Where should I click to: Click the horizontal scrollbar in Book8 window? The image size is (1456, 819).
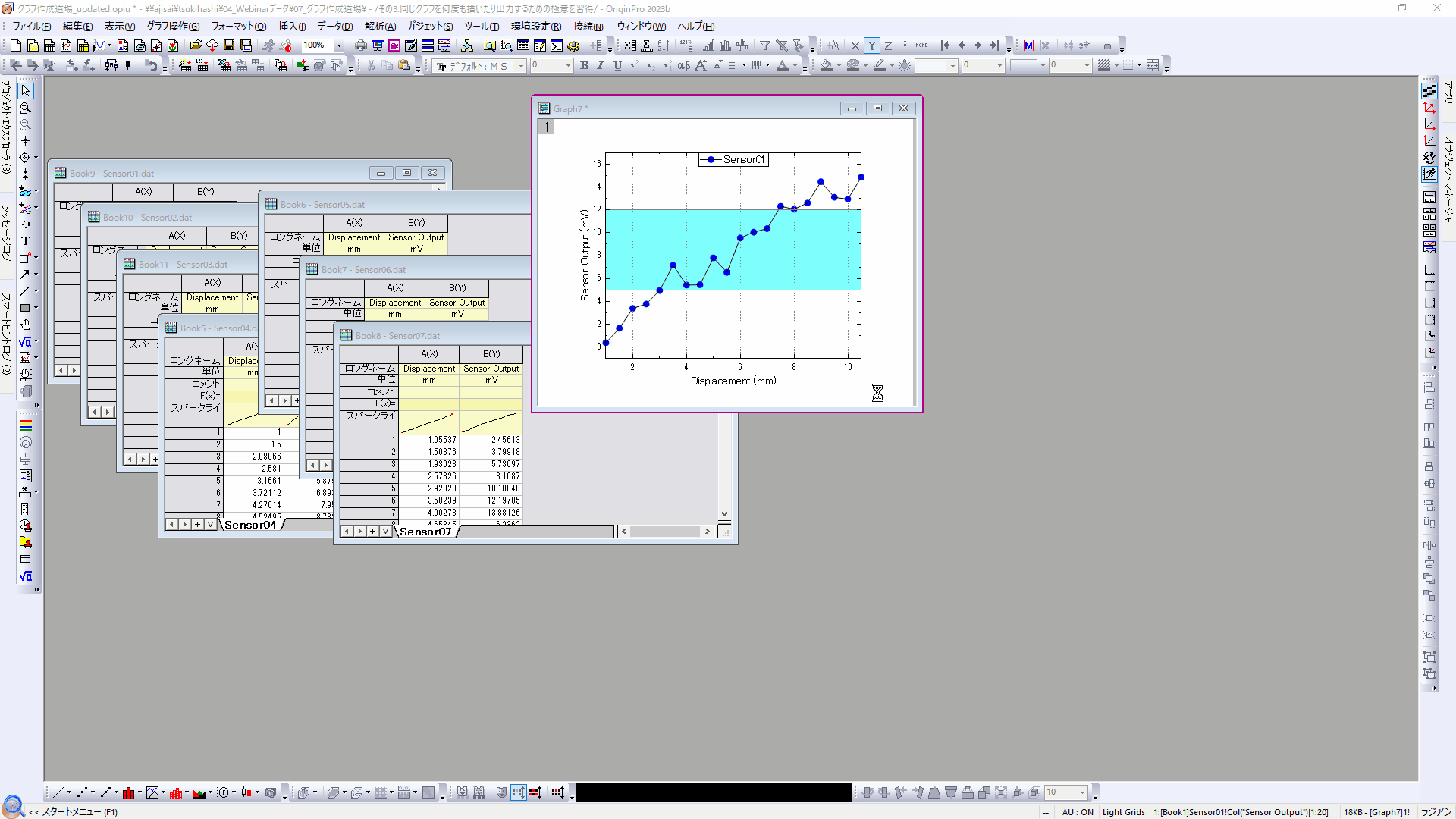tap(666, 532)
